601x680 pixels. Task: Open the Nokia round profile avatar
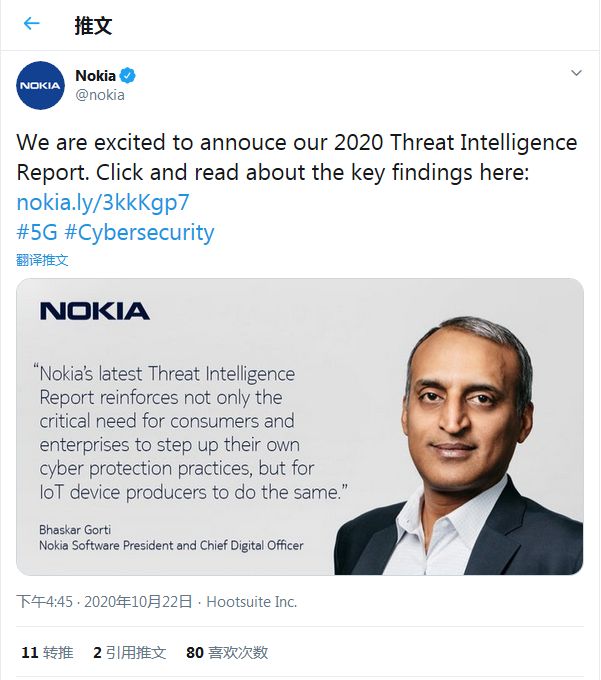pyautogui.click(x=40, y=85)
